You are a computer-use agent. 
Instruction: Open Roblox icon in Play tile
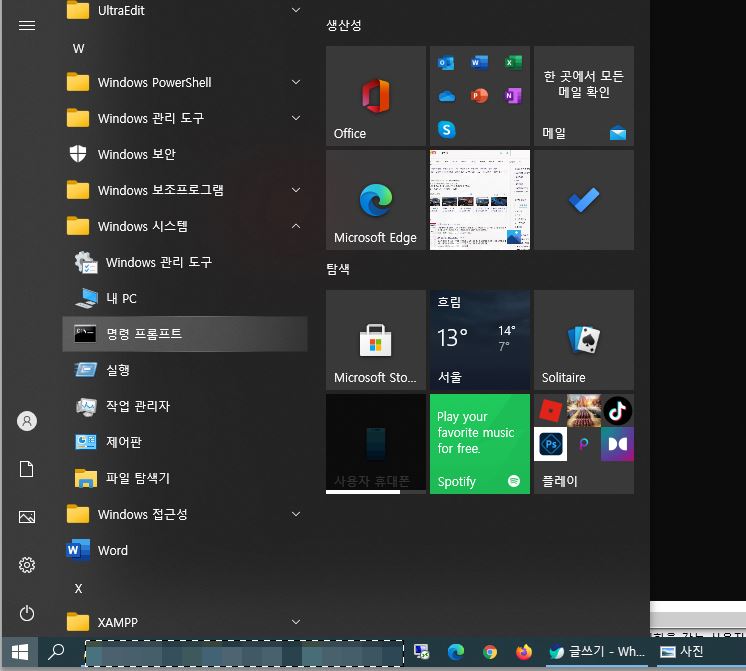[550, 411]
